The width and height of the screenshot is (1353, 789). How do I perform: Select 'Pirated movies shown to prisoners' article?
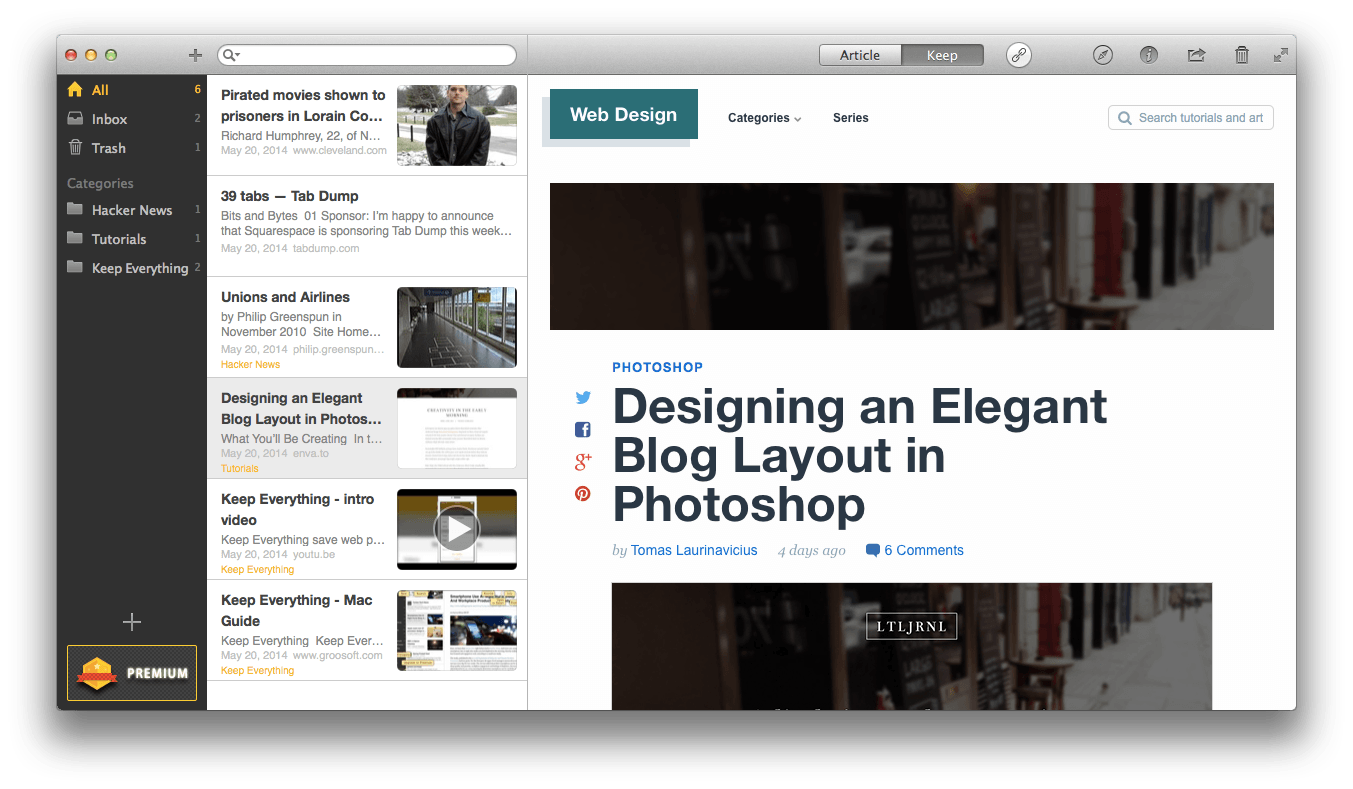click(367, 126)
